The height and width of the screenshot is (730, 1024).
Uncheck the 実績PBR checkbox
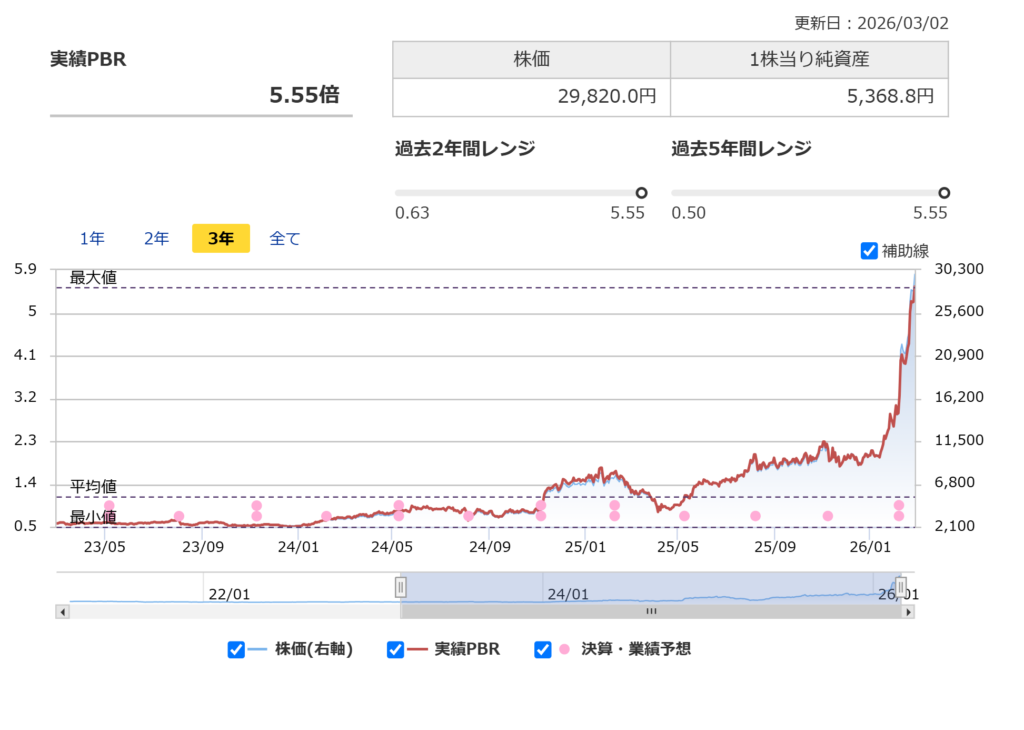pos(394,649)
